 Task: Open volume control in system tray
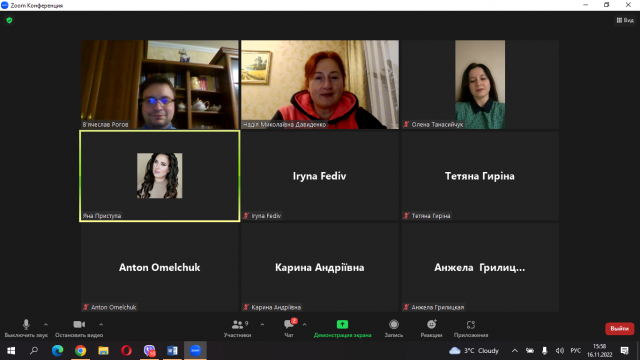560,351
